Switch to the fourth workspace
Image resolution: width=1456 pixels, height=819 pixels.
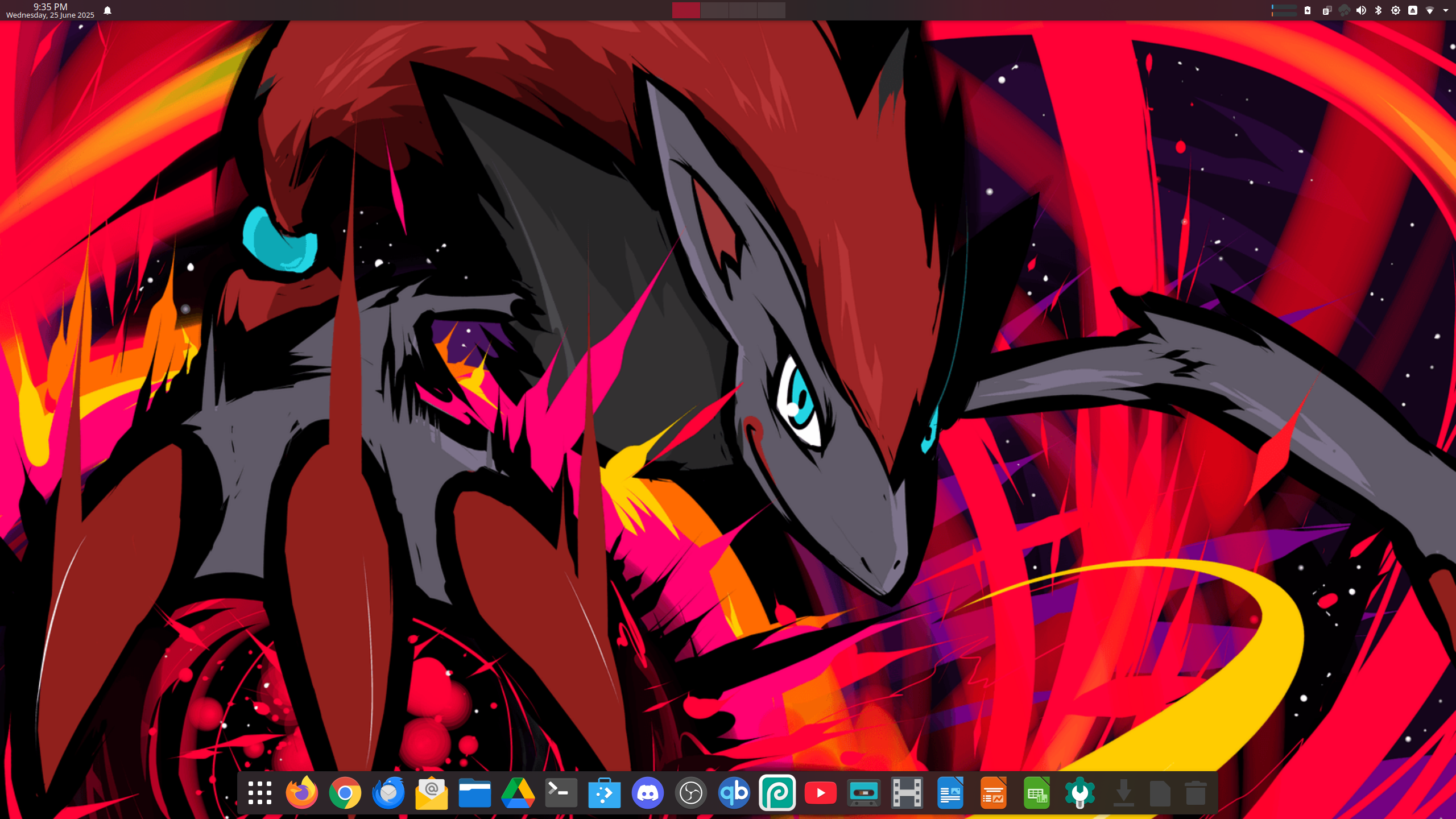[x=771, y=10]
